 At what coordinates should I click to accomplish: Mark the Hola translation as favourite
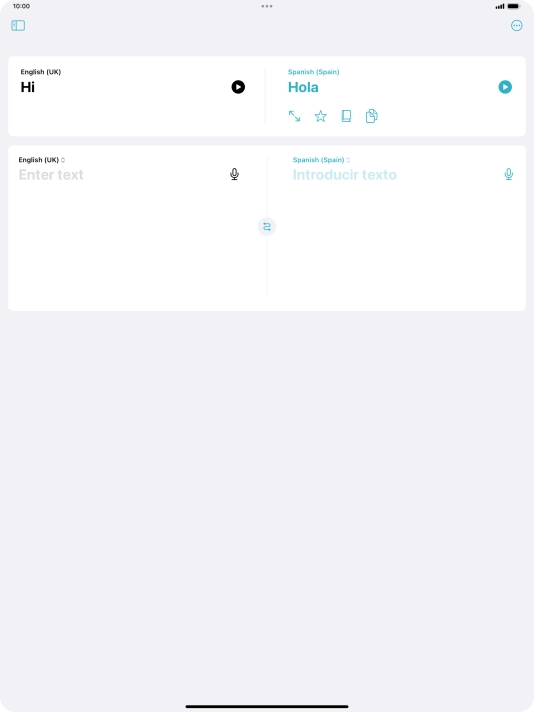point(321,116)
